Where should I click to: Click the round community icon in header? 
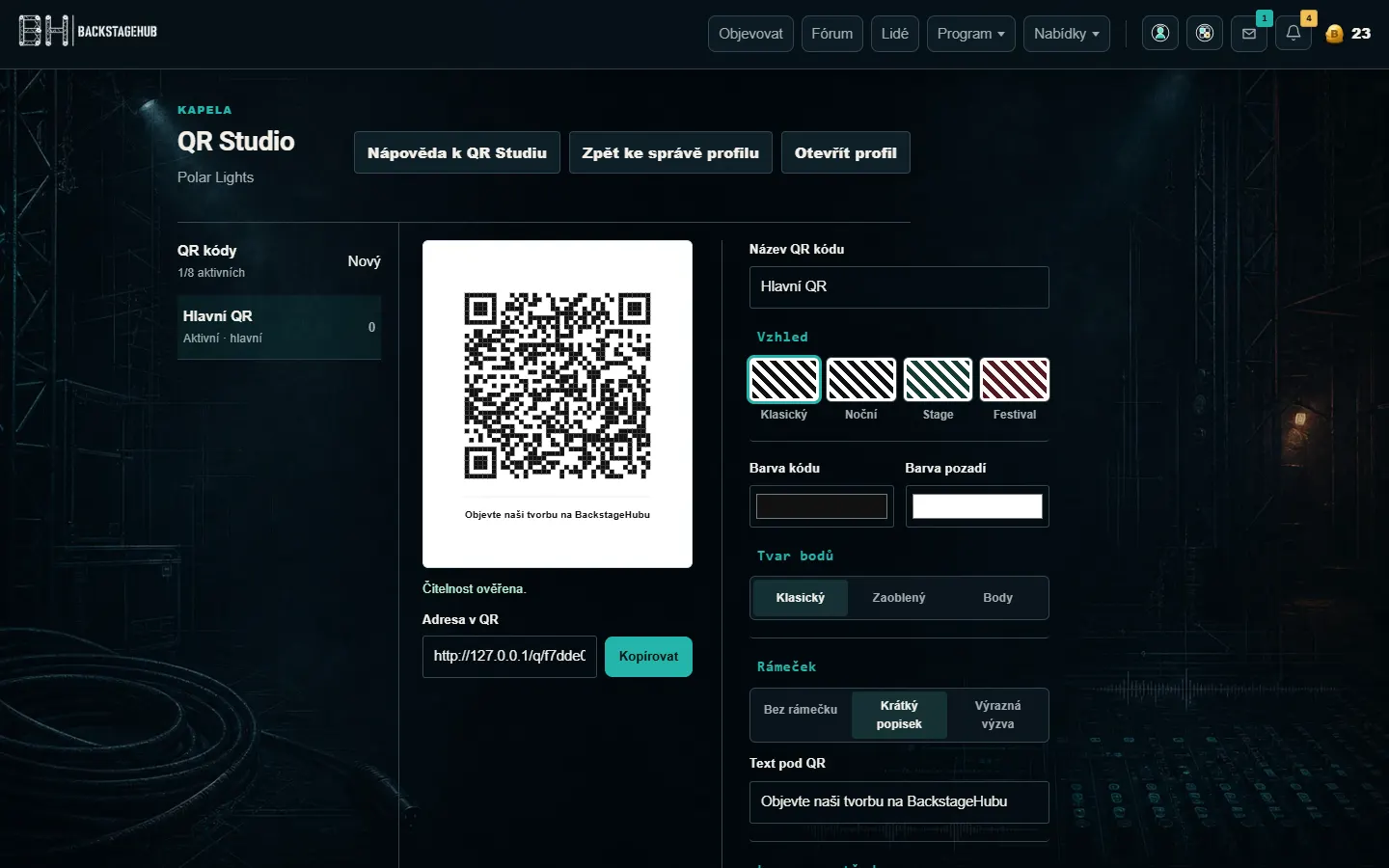click(1205, 33)
